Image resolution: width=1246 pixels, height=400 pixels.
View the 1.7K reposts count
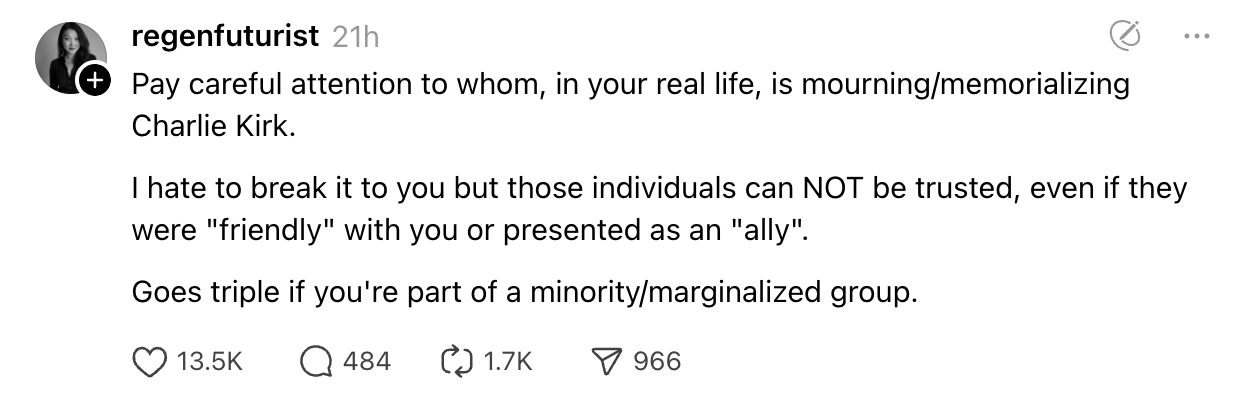pos(507,361)
